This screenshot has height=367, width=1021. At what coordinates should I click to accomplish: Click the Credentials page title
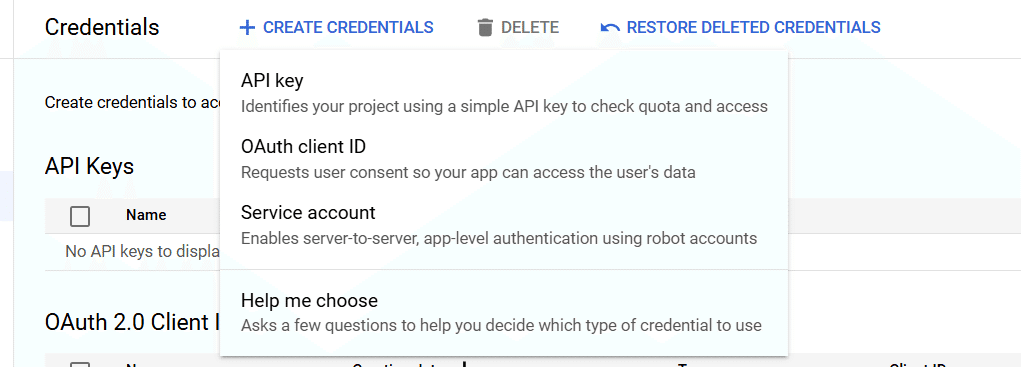102,27
